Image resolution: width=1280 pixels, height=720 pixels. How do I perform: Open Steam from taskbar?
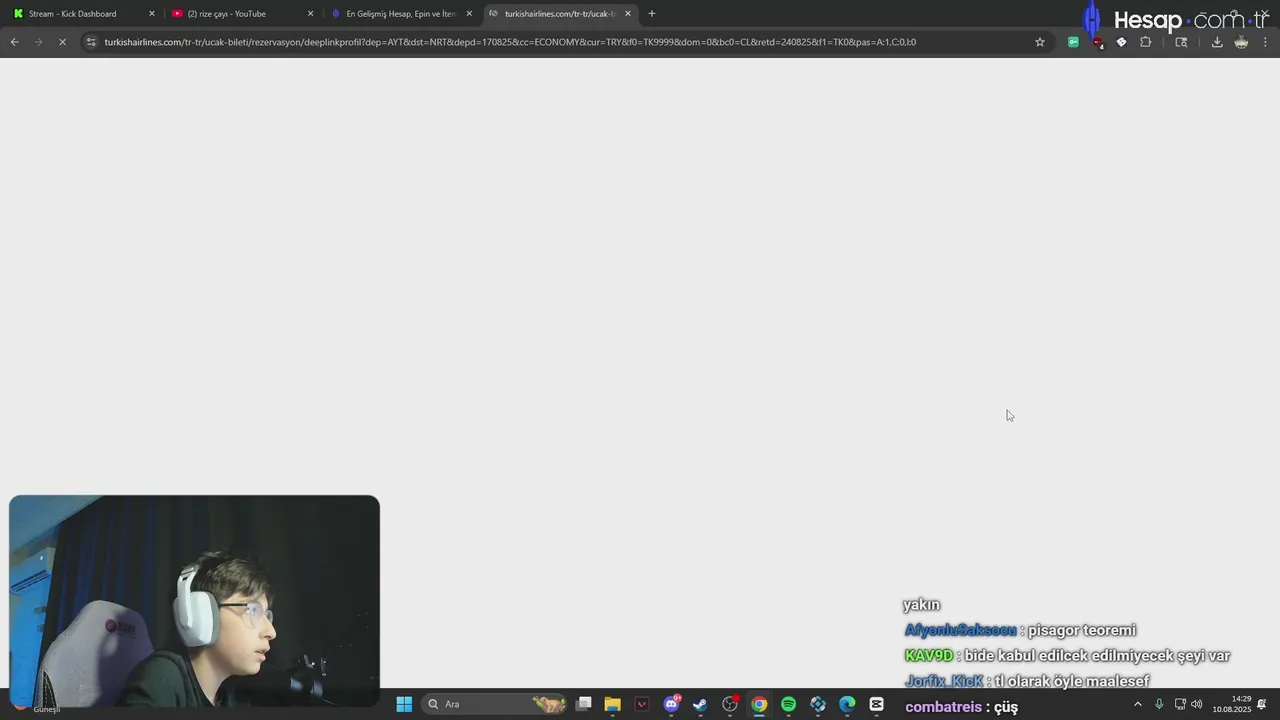point(700,704)
